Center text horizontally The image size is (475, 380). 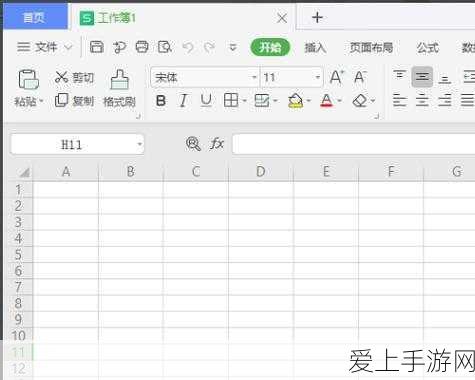[422, 100]
